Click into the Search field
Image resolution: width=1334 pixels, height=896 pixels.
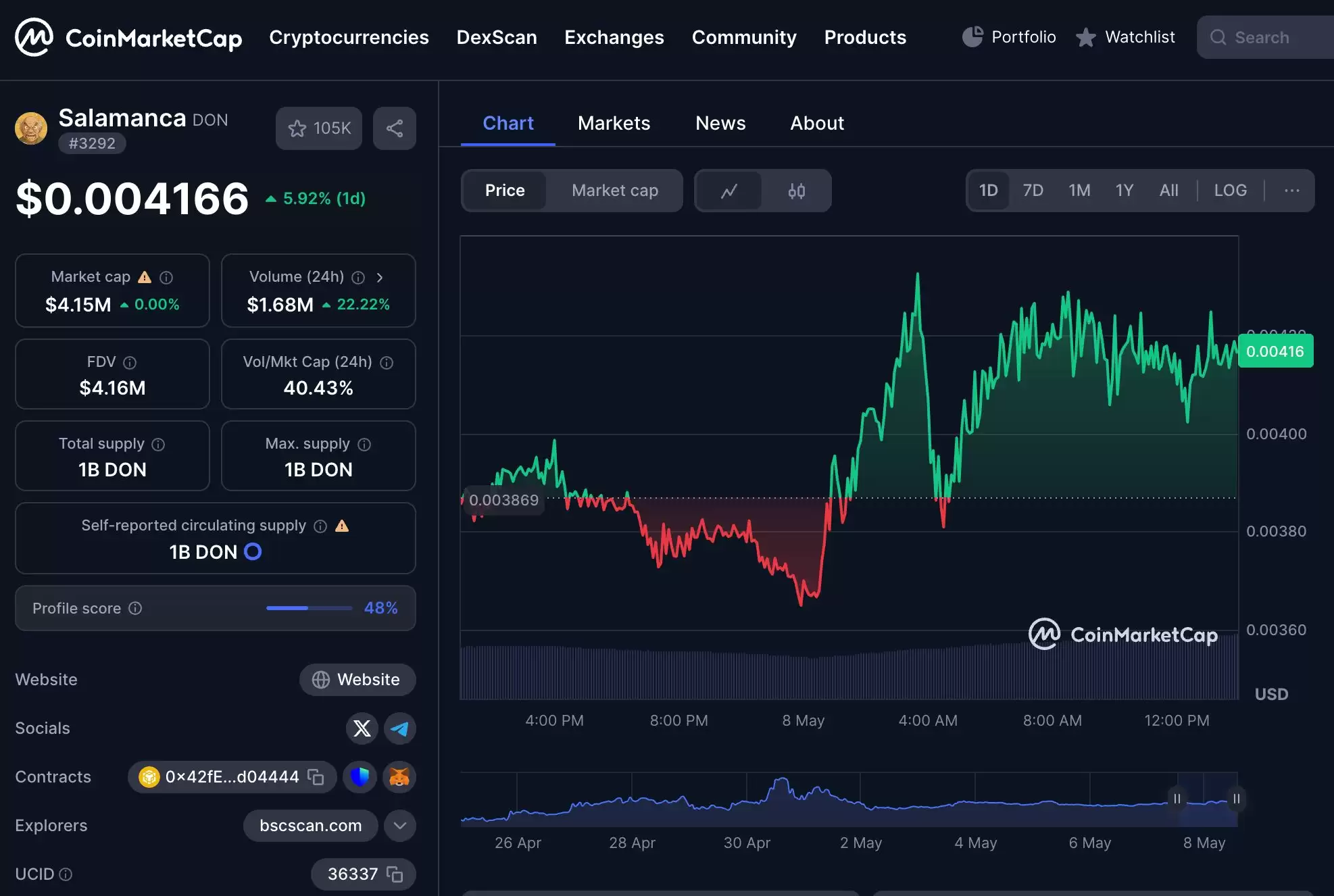tap(1270, 38)
